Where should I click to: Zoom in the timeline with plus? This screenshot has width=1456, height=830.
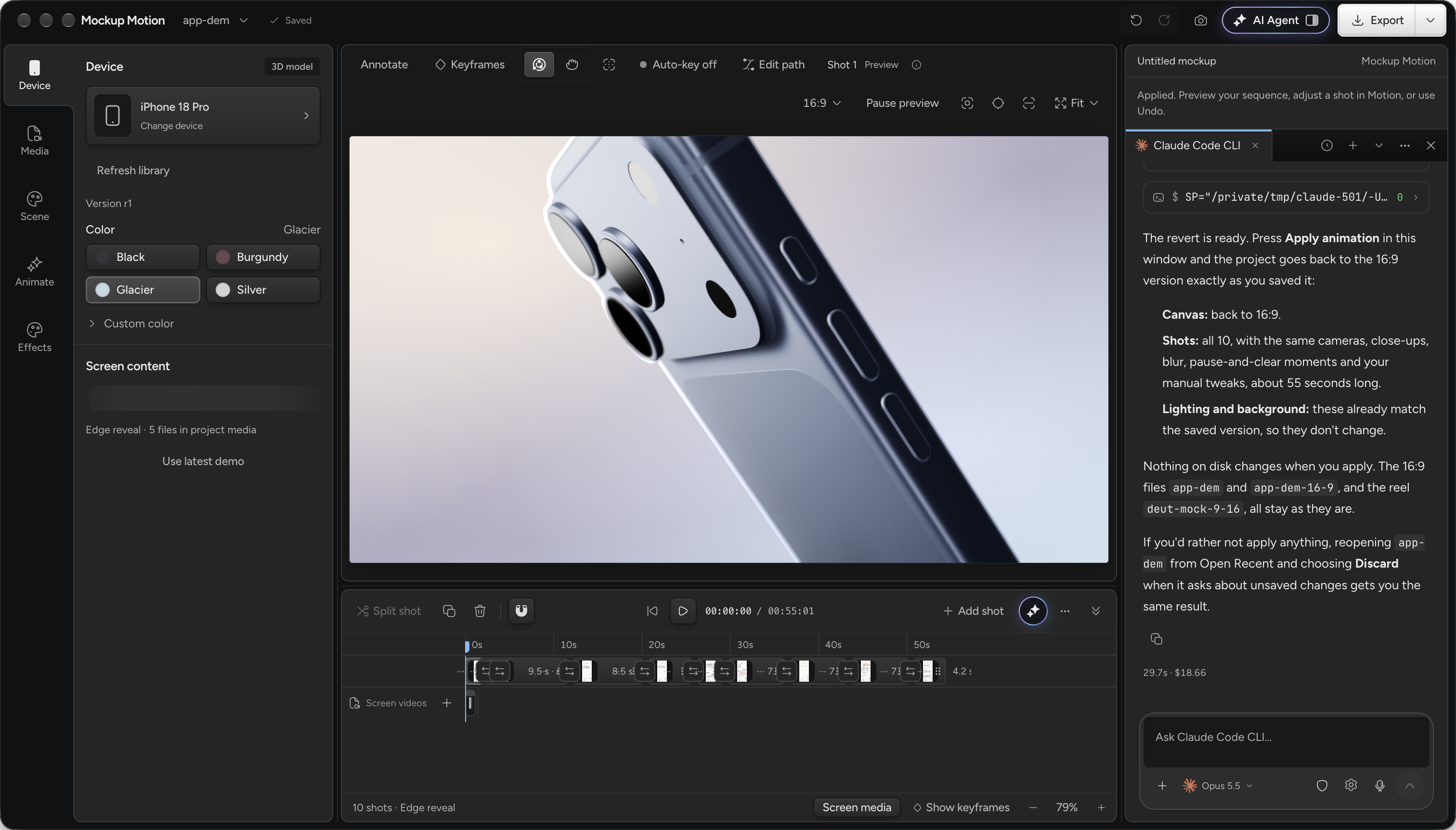(1101, 808)
